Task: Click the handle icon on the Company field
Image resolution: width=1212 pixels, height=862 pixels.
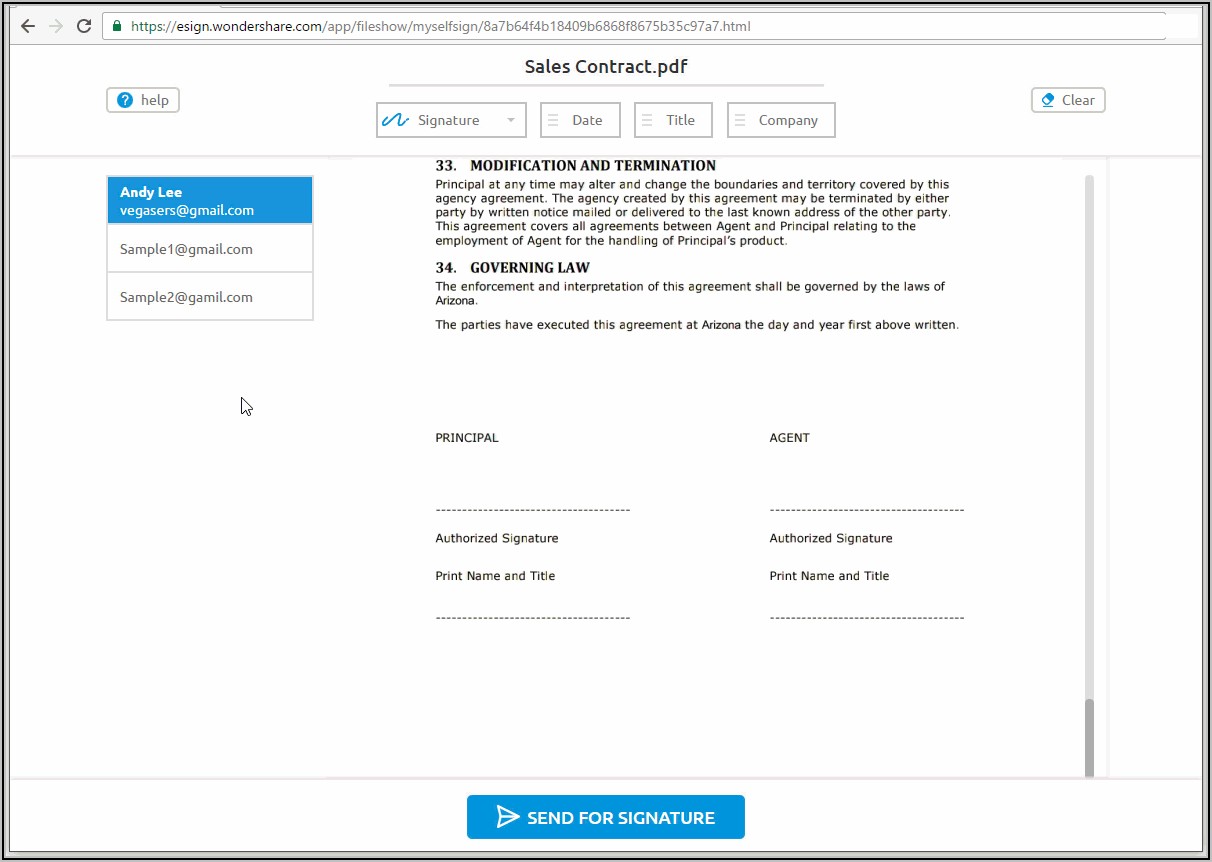Action: pos(740,120)
